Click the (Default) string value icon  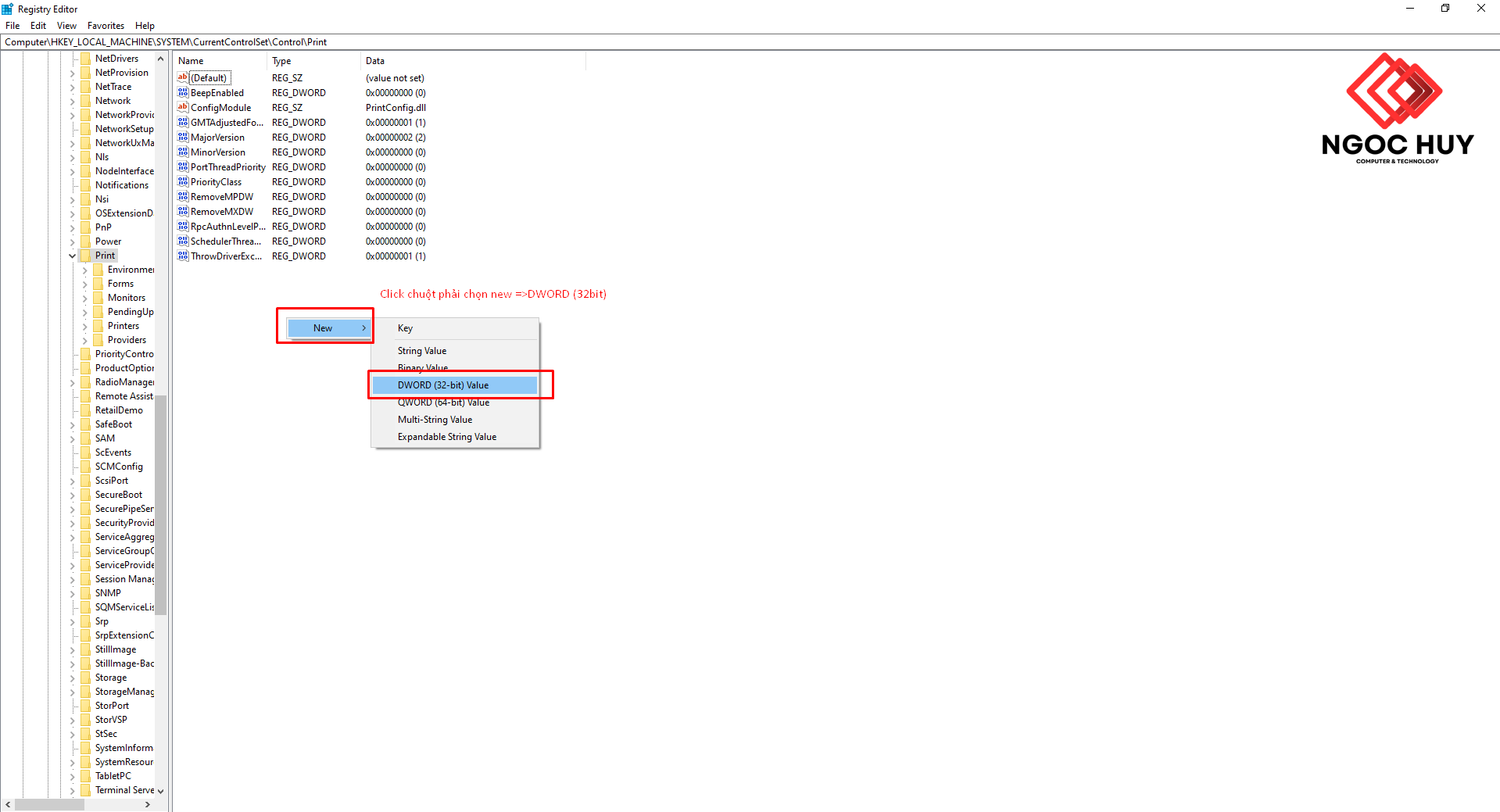(183, 78)
